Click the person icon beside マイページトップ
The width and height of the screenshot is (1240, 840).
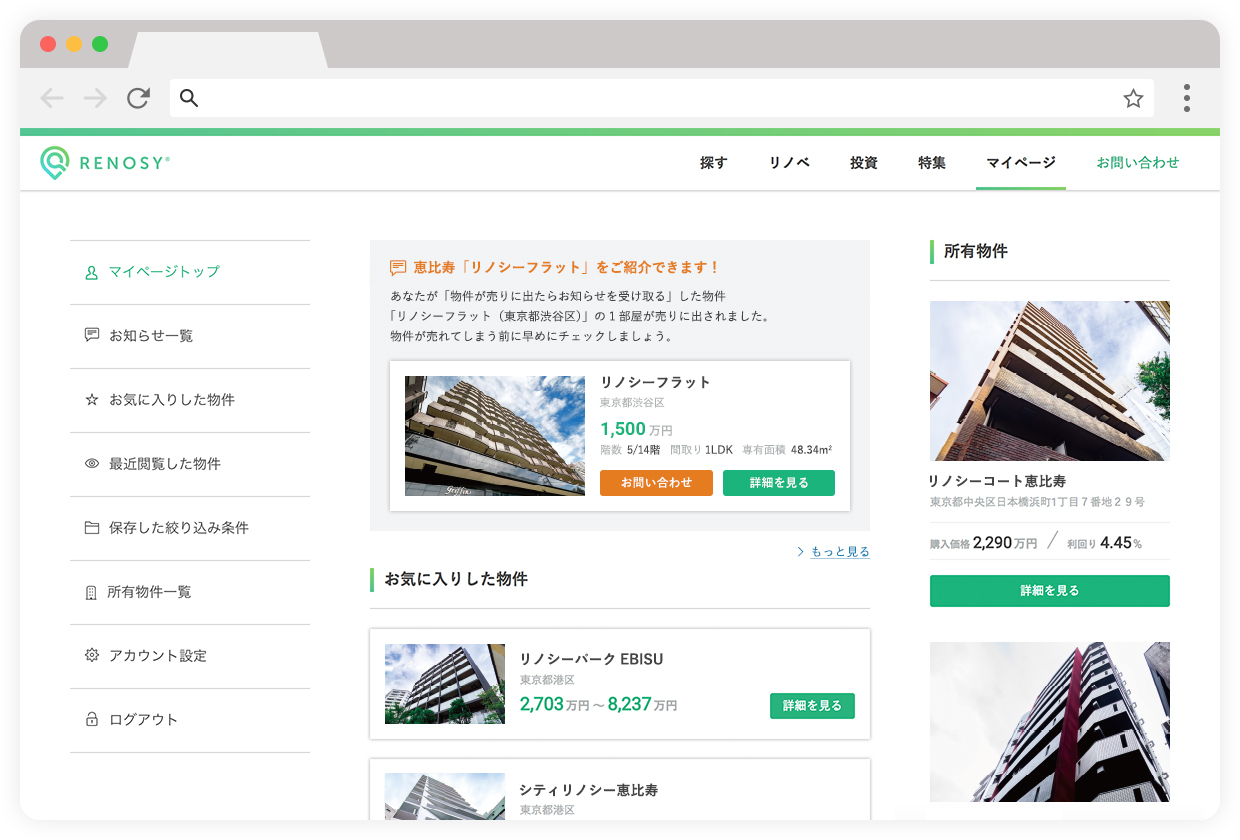pyautogui.click(x=92, y=272)
